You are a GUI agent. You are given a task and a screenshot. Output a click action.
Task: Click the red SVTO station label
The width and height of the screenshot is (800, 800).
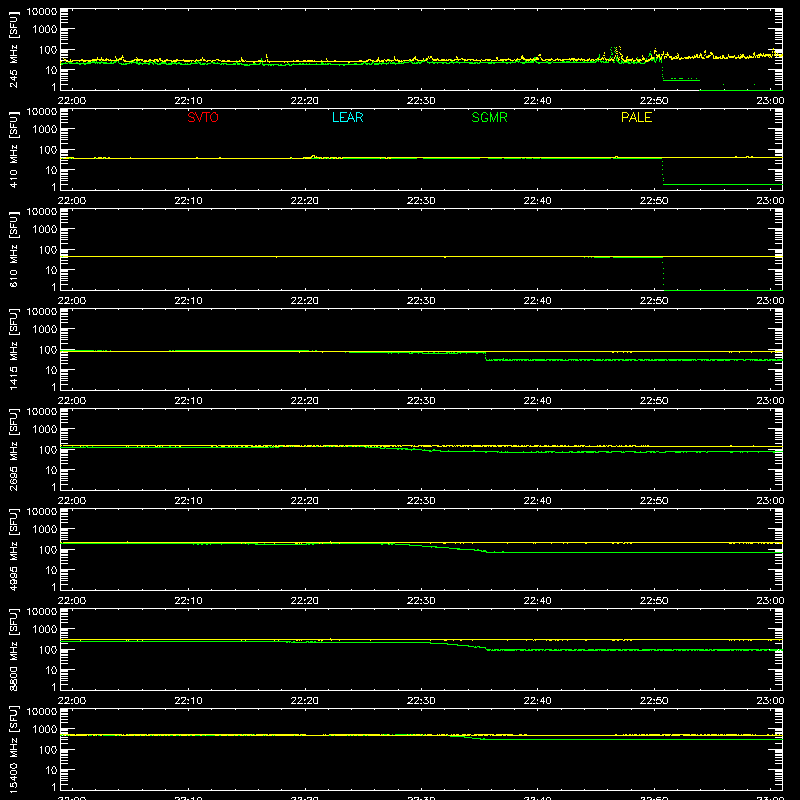pyautogui.click(x=203, y=117)
